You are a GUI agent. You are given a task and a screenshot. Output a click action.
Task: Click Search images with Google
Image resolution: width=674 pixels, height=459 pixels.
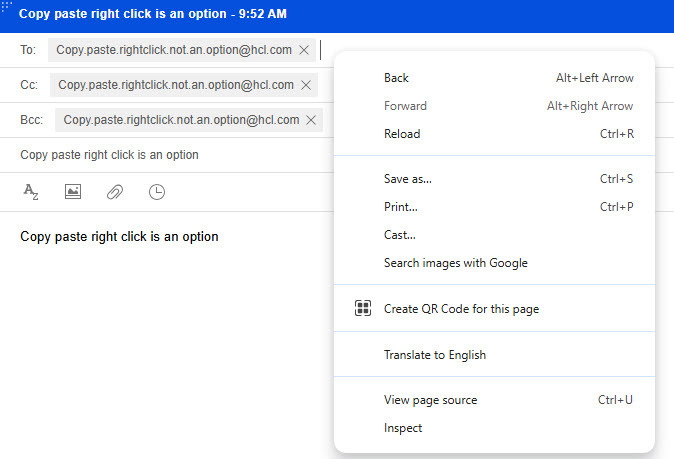455,263
